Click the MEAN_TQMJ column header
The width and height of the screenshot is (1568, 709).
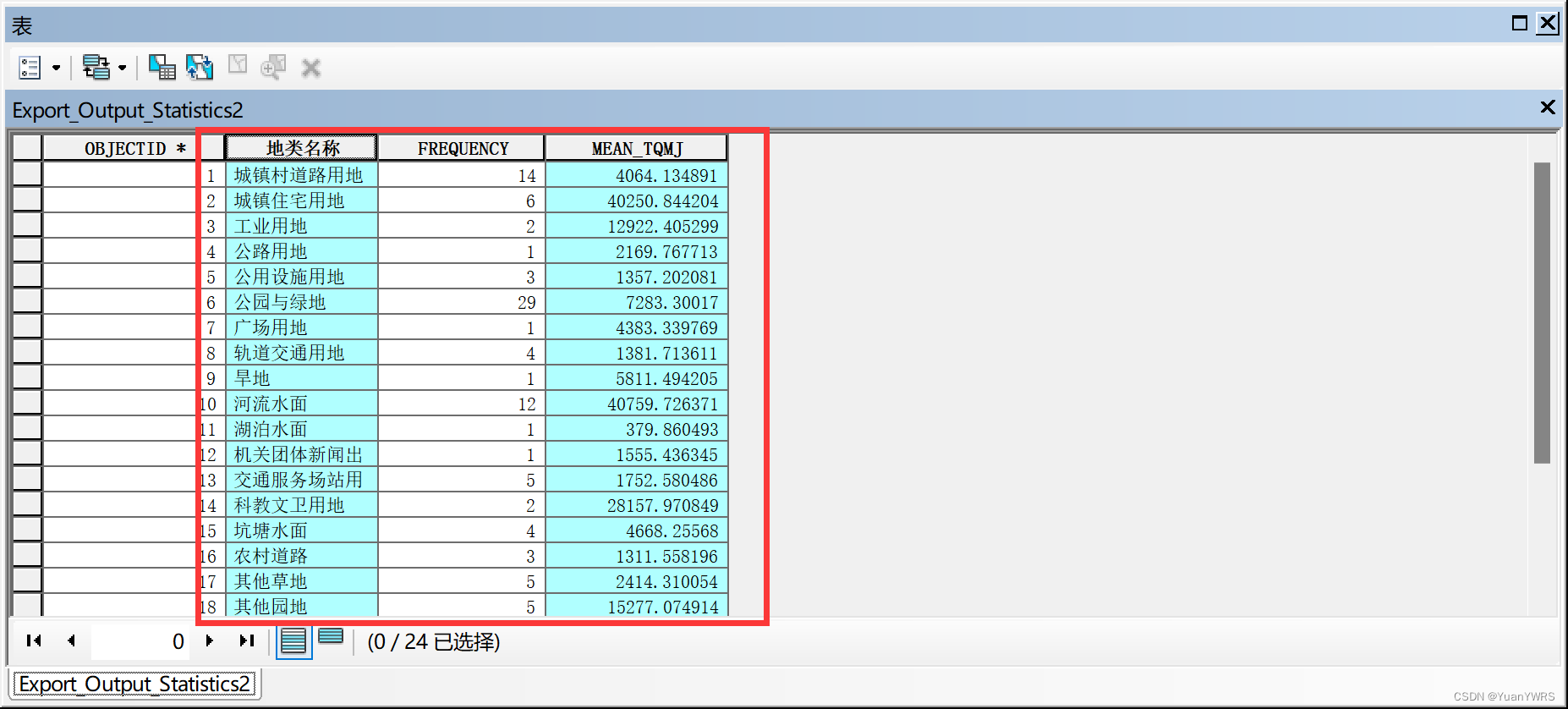click(x=636, y=148)
